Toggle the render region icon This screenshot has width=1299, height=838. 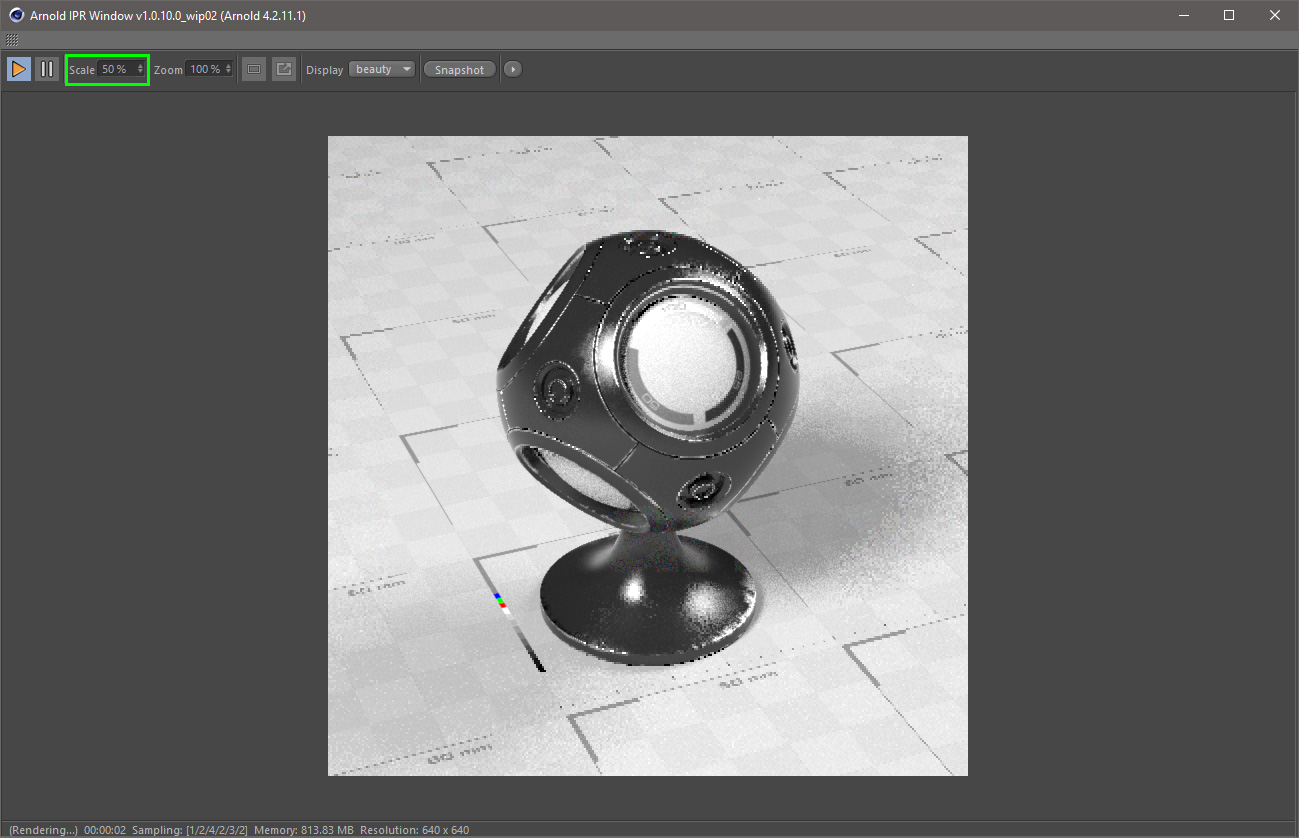pyautogui.click(x=254, y=69)
